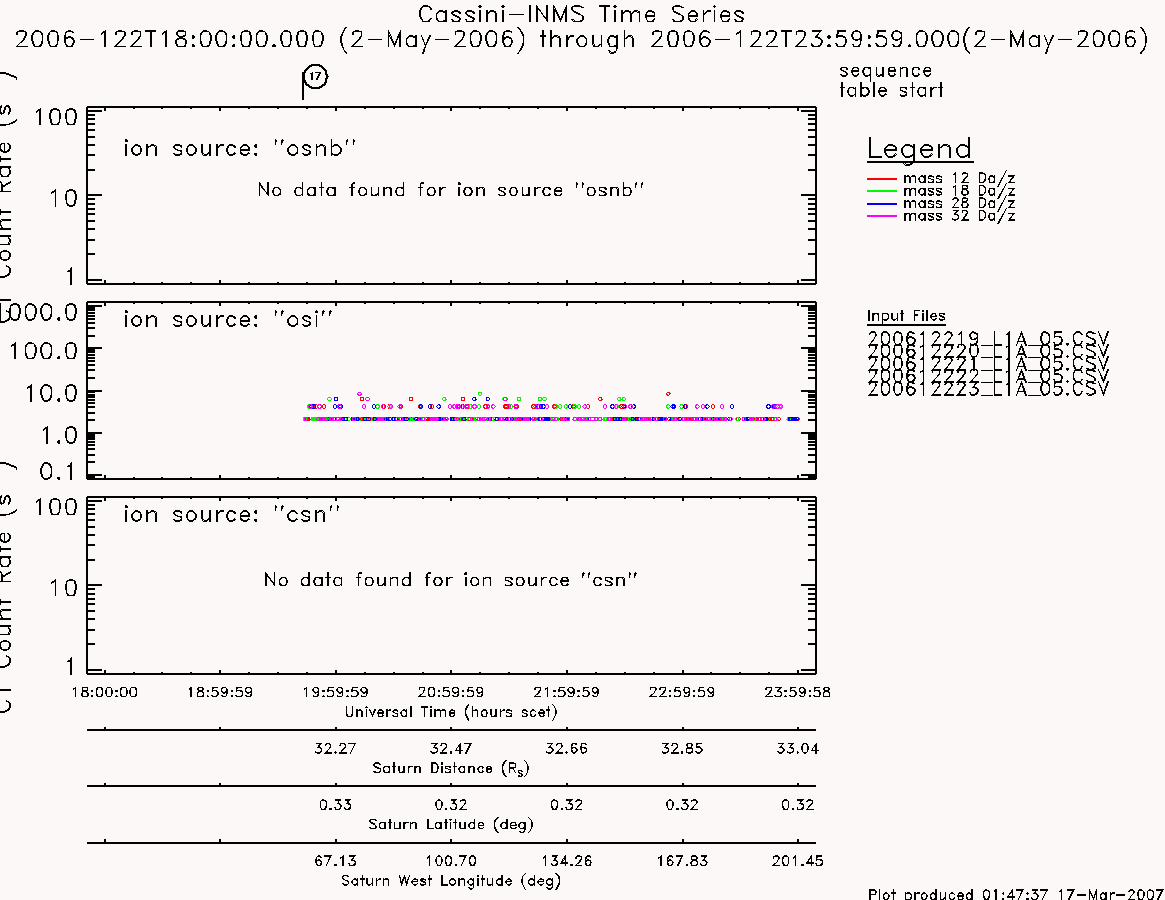Click the '10.0' tick on osi y-axis
1165x900 pixels.
click(51, 393)
